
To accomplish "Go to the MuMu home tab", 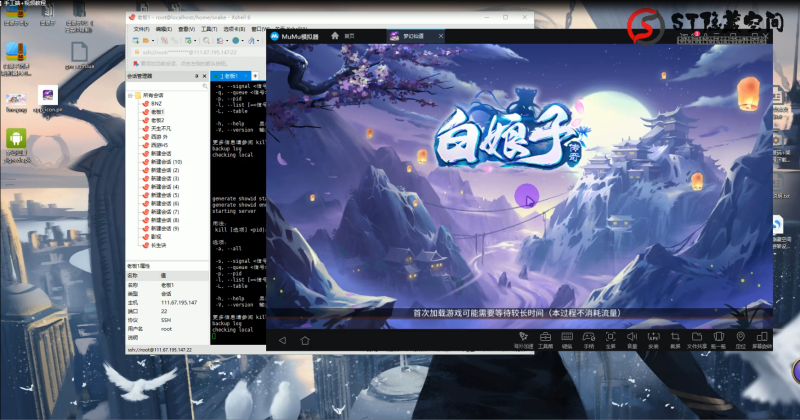I will pyautogui.click(x=342, y=36).
